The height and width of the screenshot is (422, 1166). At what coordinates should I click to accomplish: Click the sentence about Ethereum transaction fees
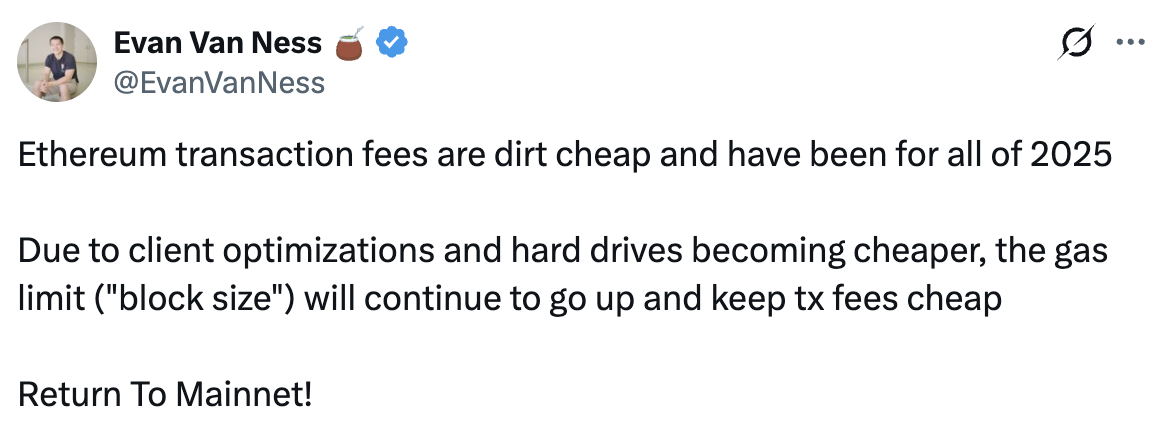coord(565,157)
